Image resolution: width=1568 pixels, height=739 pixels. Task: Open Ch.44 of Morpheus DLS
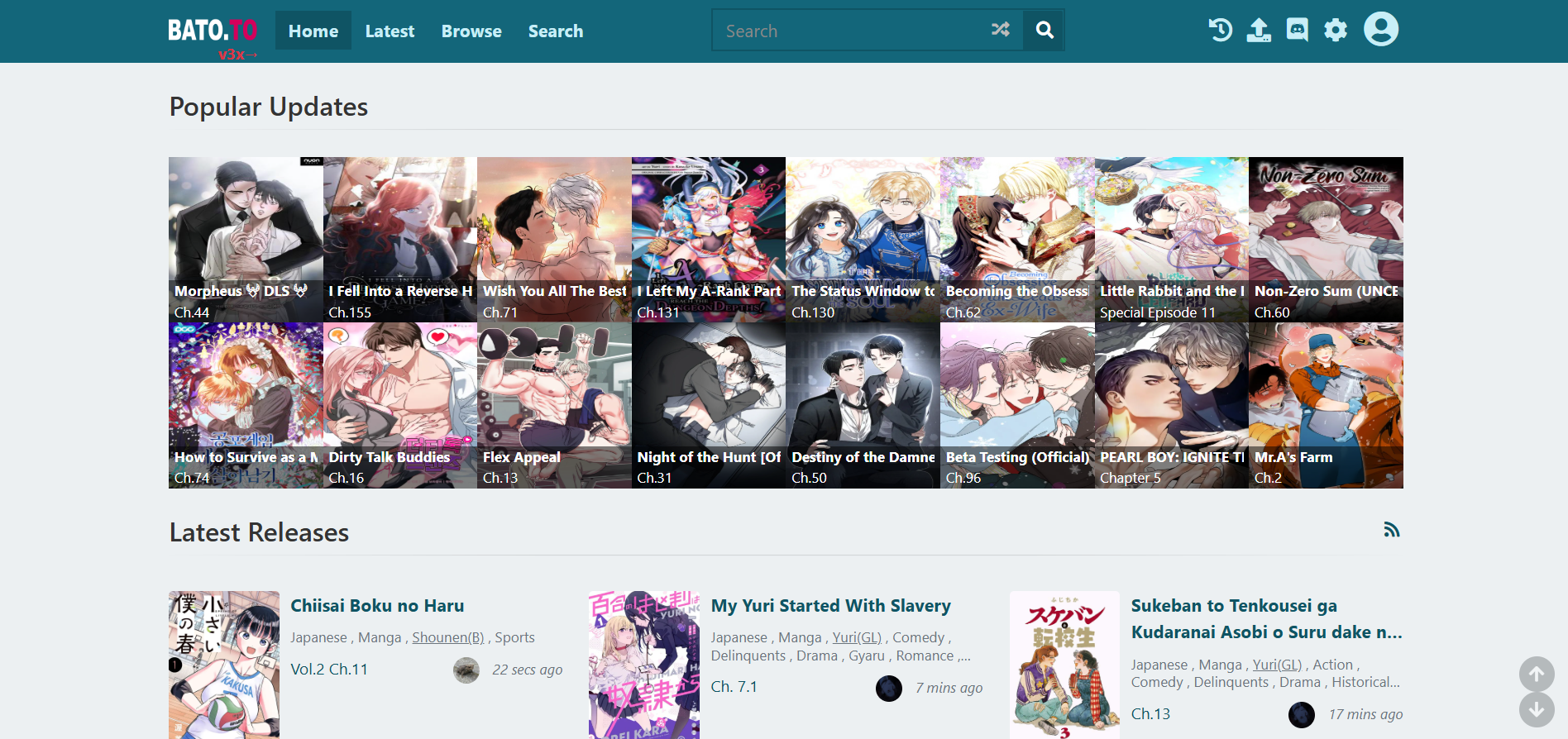[x=191, y=312]
